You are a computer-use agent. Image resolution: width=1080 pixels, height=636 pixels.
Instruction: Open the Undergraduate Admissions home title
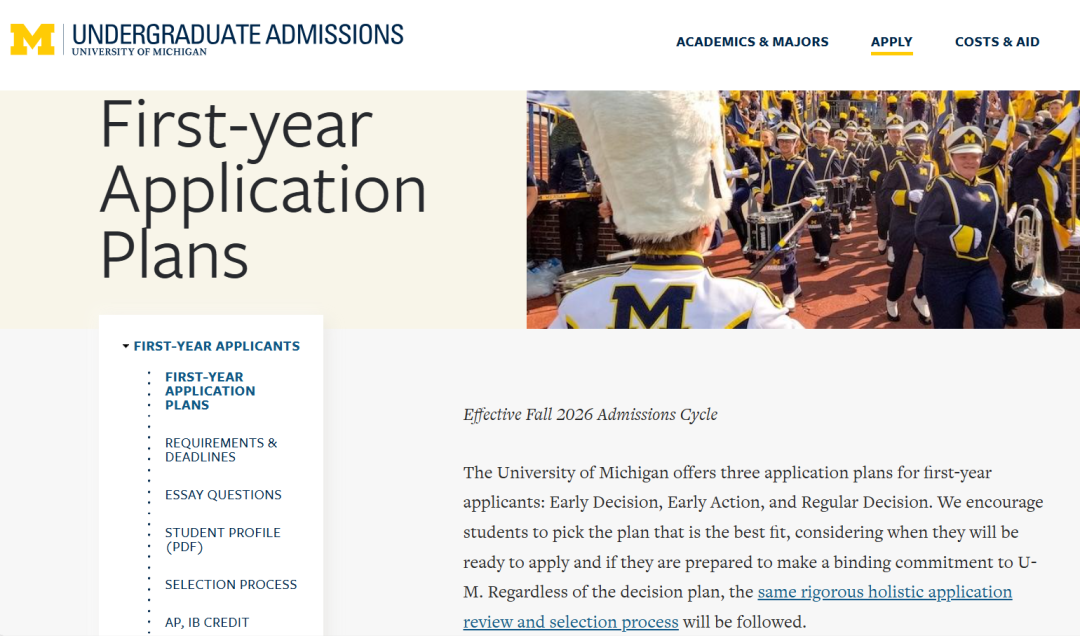238,34
